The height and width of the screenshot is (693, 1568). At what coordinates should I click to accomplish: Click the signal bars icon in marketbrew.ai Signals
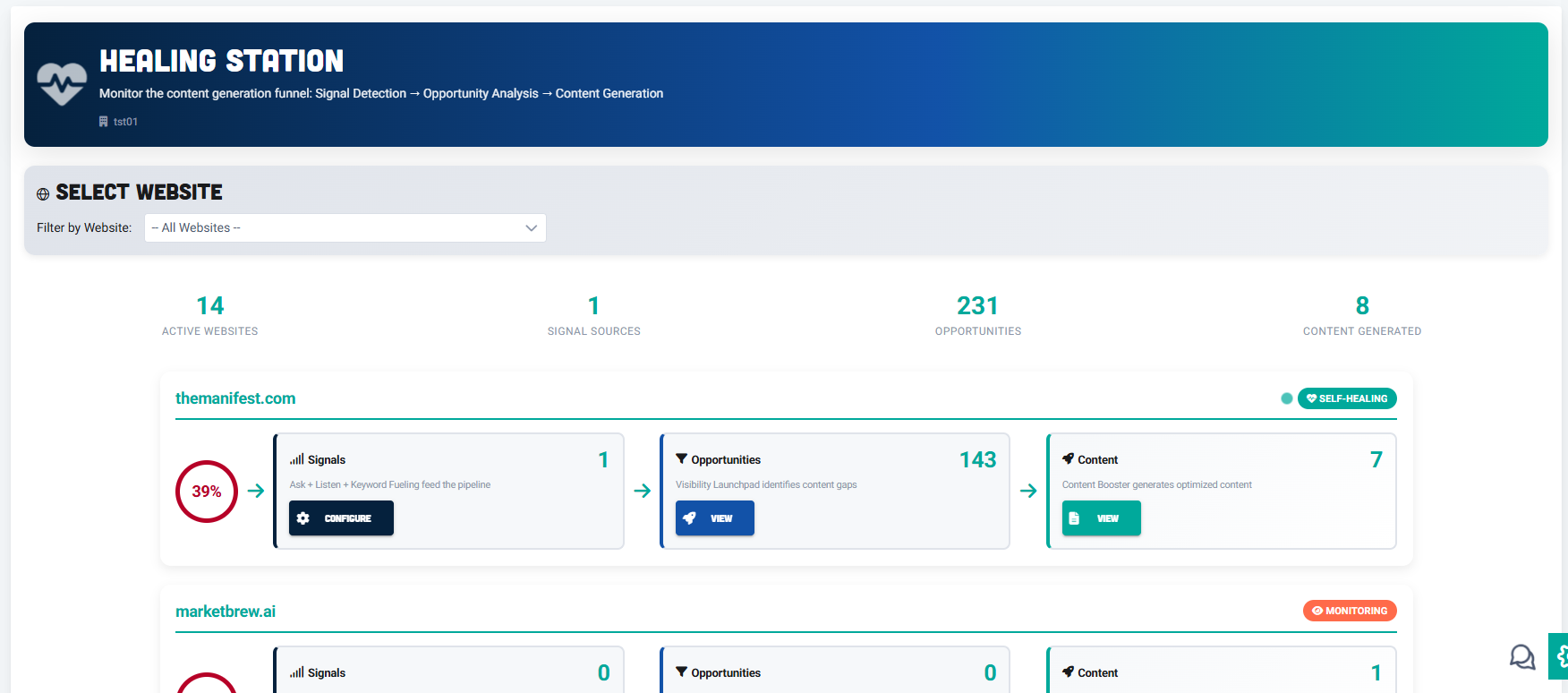point(297,672)
